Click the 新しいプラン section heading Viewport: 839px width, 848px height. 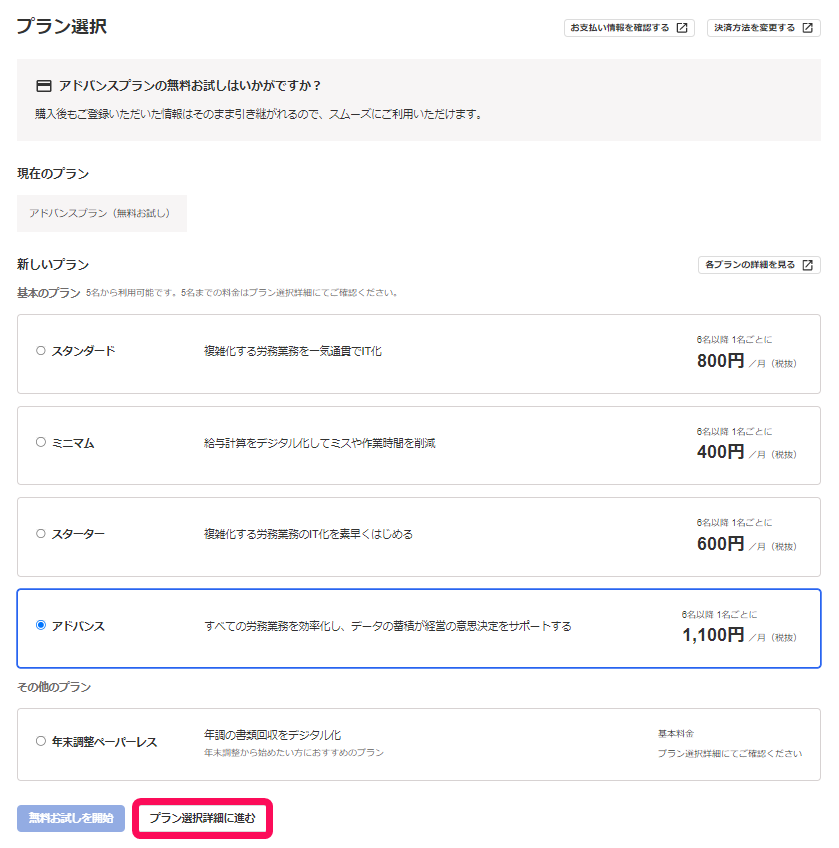pyautogui.click(x=53, y=264)
